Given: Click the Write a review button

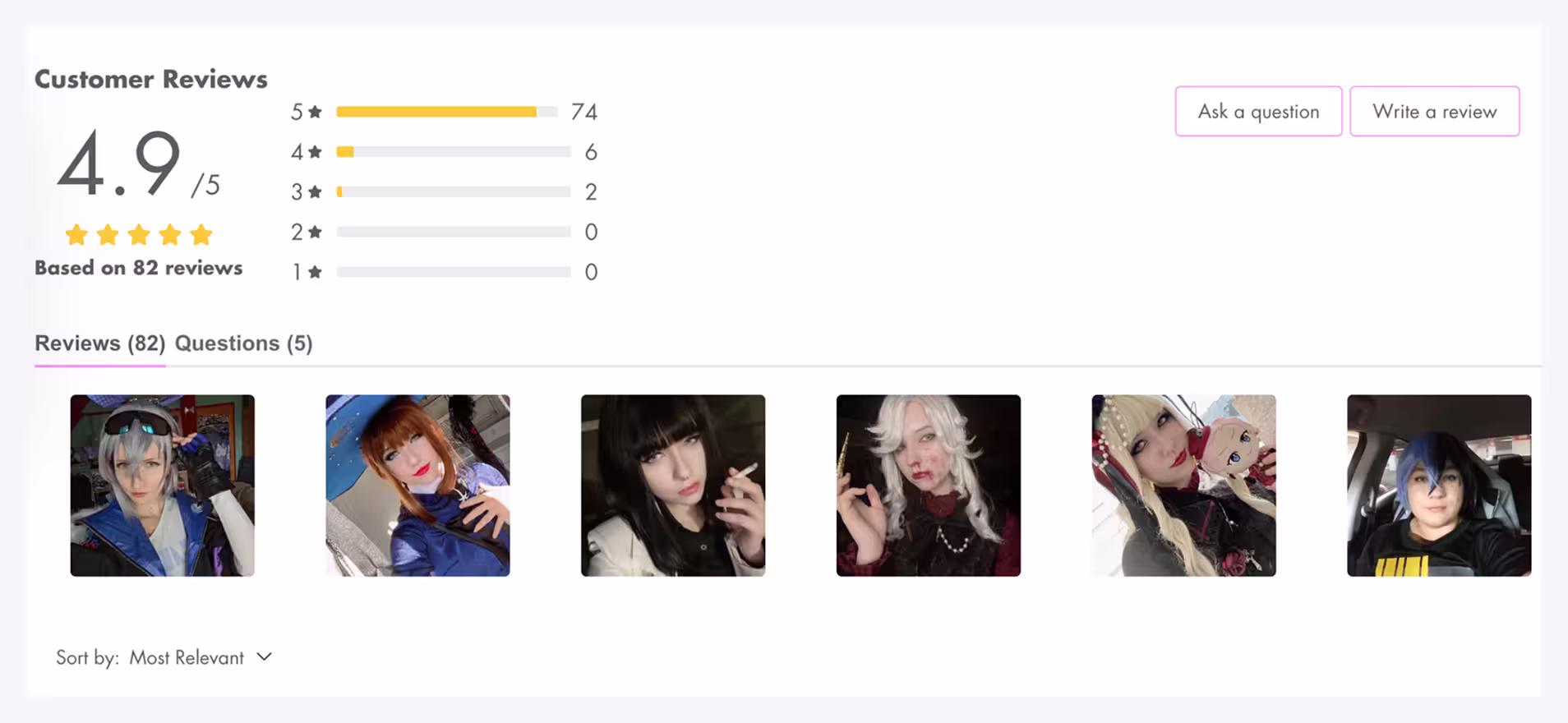Looking at the screenshot, I should pos(1434,112).
